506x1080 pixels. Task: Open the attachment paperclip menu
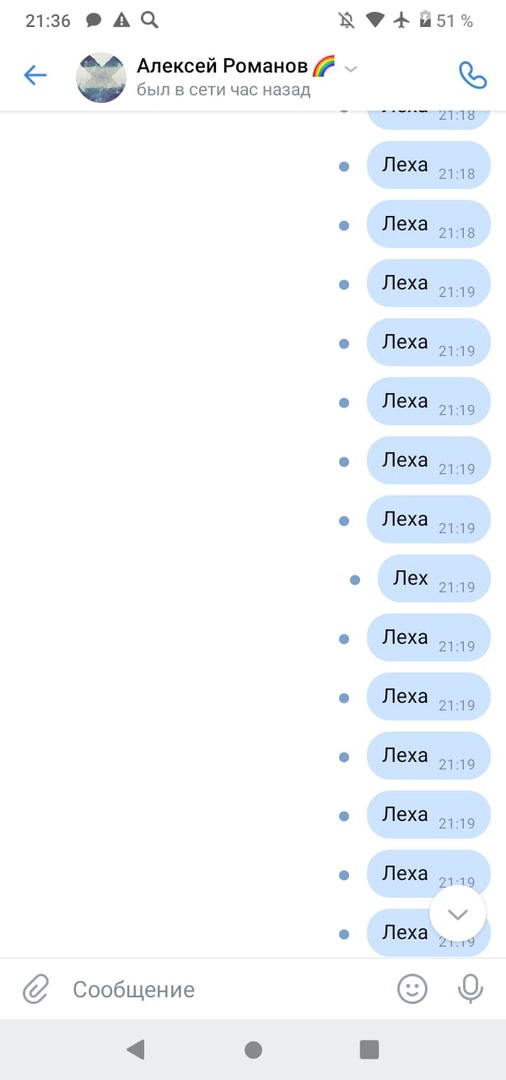(x=35, y=989)
